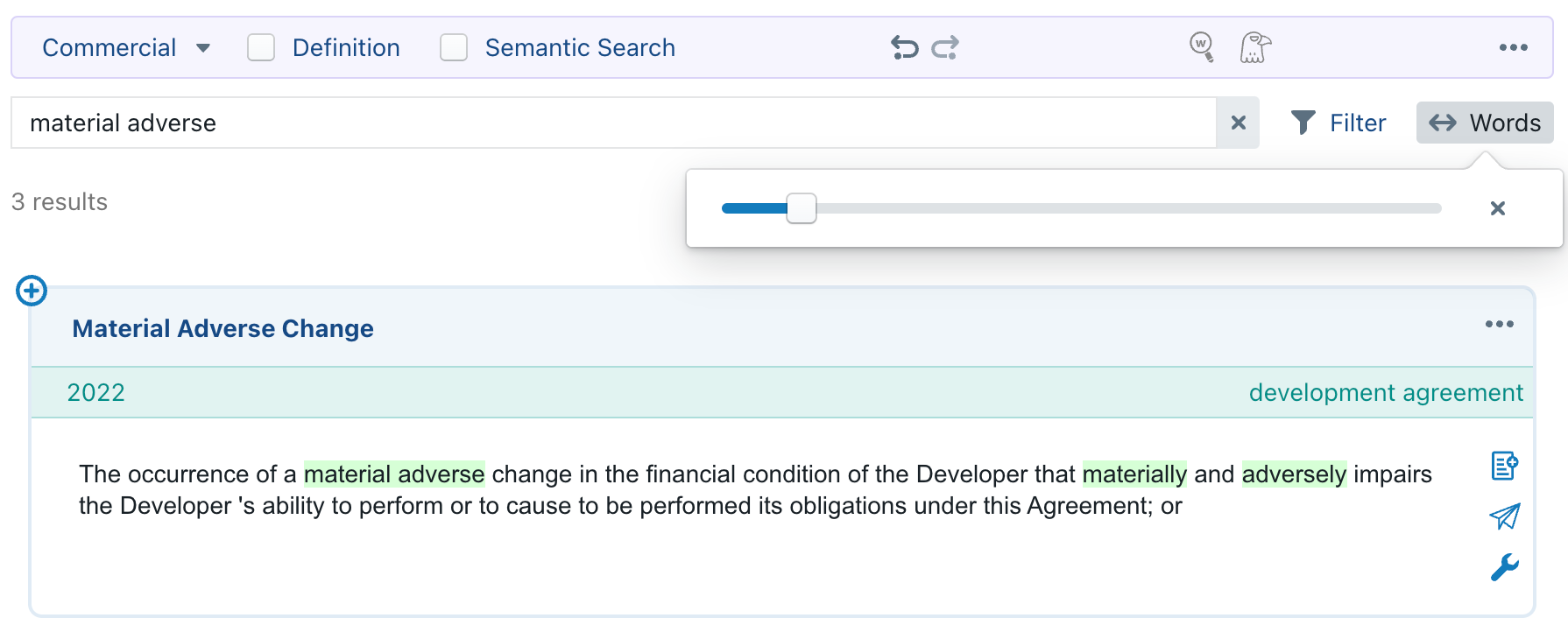Enable the Definition checkbox
Viewport: 1568px width, 639px height.
tap(261, 47)
